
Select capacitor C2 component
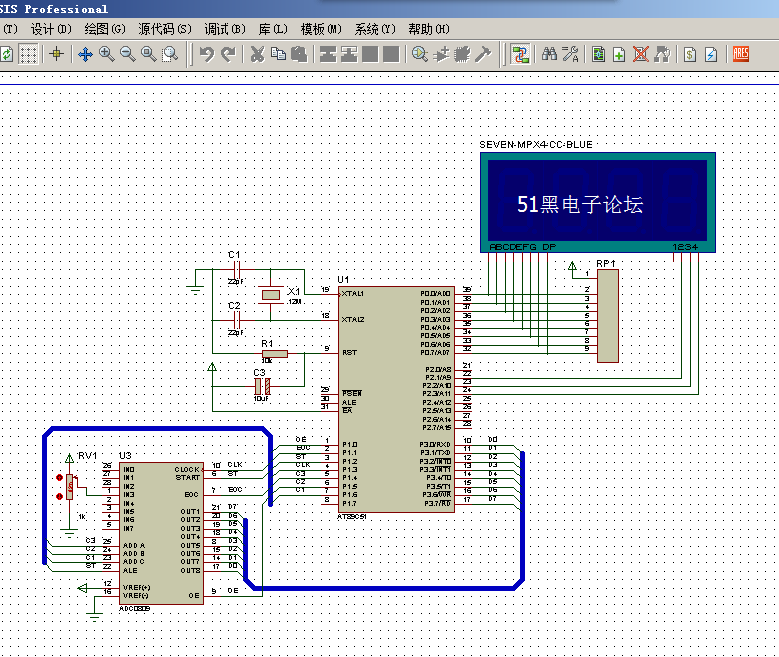[x=237, y=321]
